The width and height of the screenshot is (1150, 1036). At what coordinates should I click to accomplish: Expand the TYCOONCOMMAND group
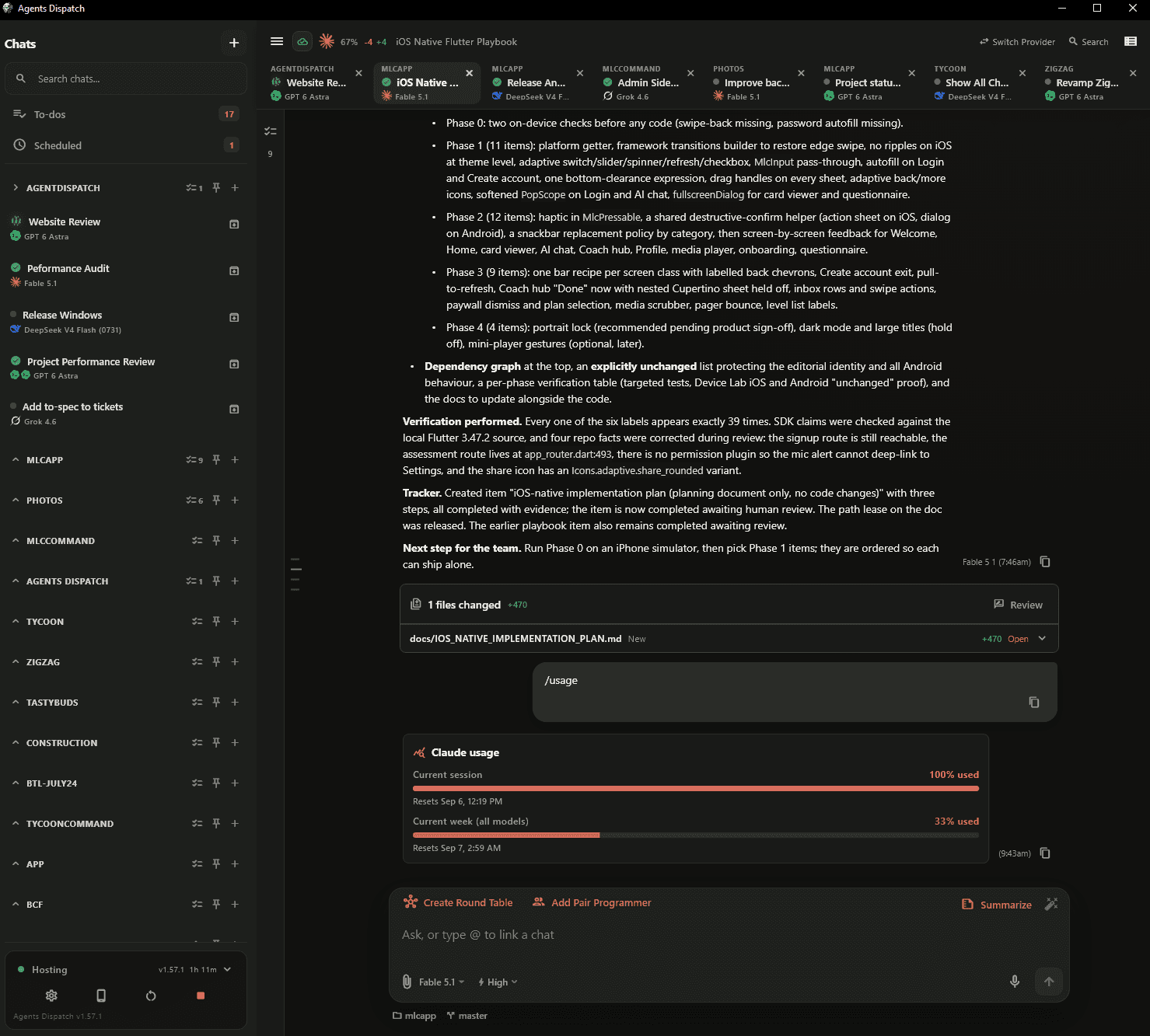coord(16,824)
